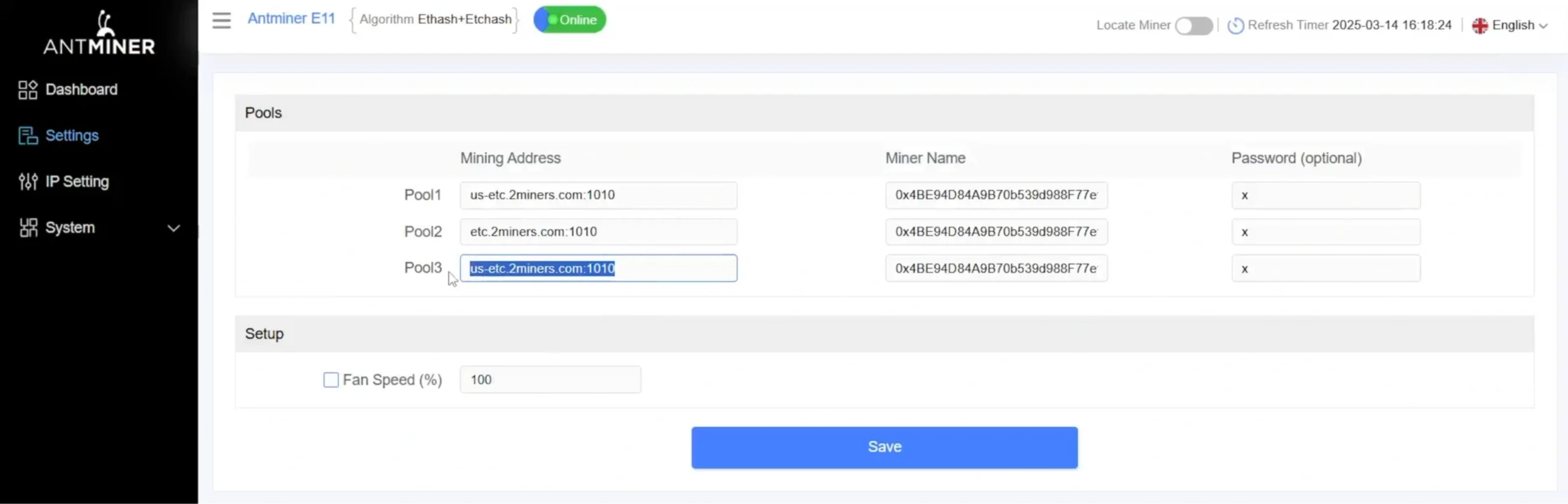The image size is (1568, 504).
Task: Click the Settings sidebar icon
Action: pos(28,135)
